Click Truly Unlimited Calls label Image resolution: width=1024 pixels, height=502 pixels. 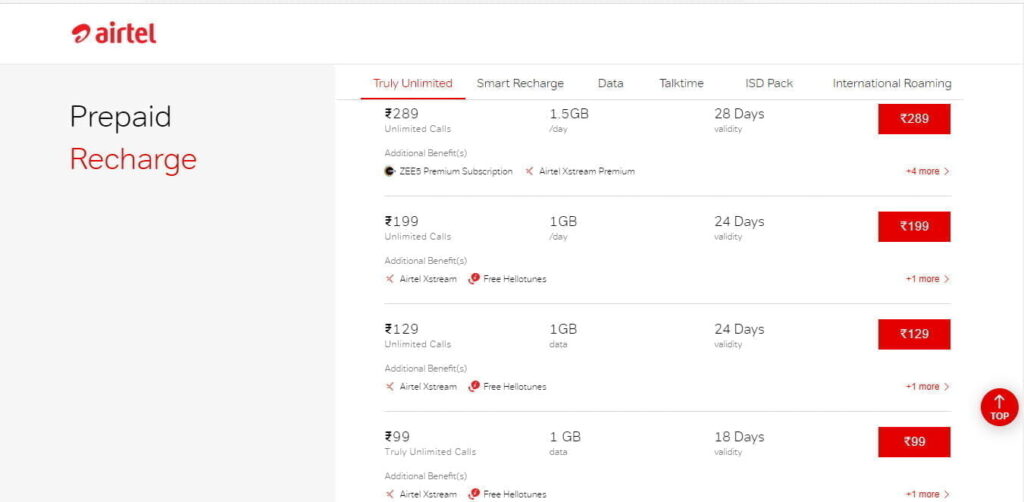point(430,452)
